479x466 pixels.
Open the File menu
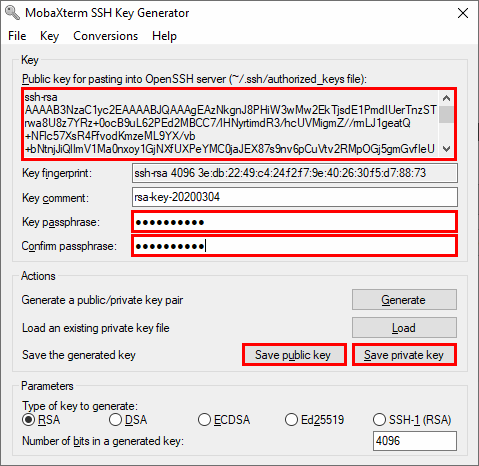click(x=17, y=36)
